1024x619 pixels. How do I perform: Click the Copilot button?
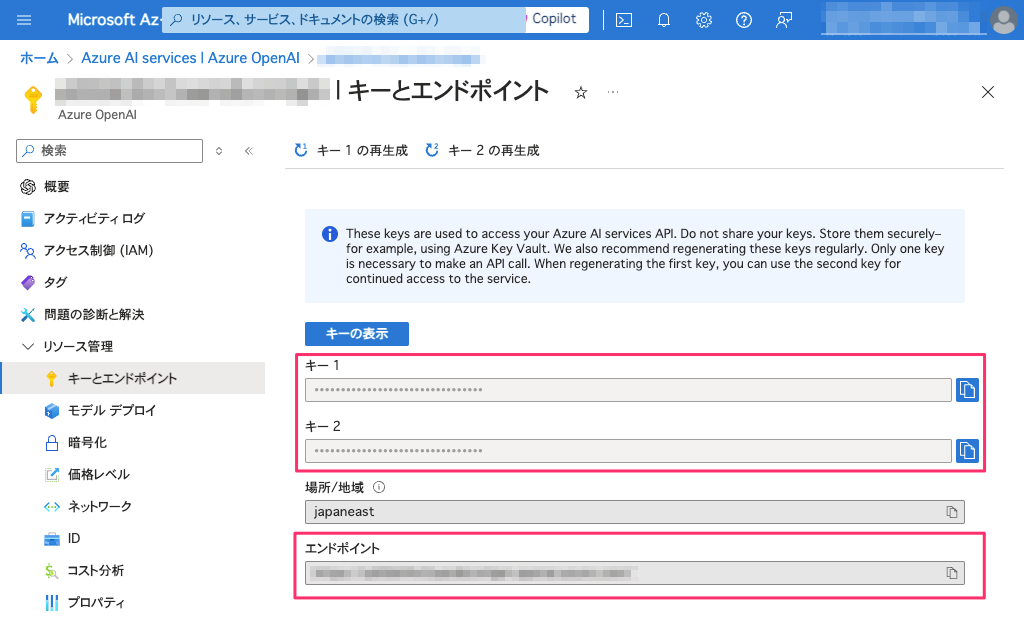pyautogui.click(x=556, y=19)
